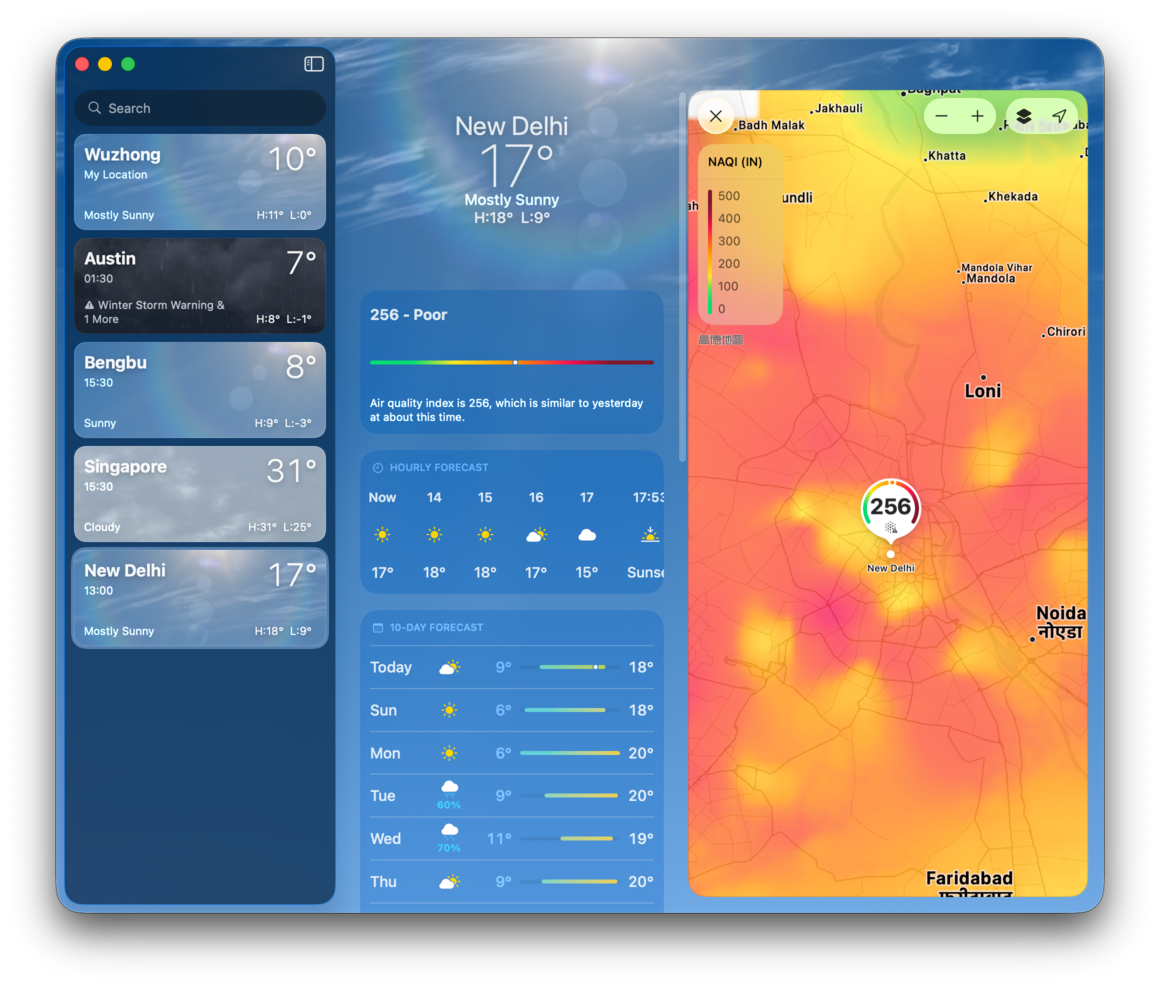Viewport: 1160px width, 987px height.
Task: Click the Winter Storm Warning alert icon
Action: tap(90, 306)
